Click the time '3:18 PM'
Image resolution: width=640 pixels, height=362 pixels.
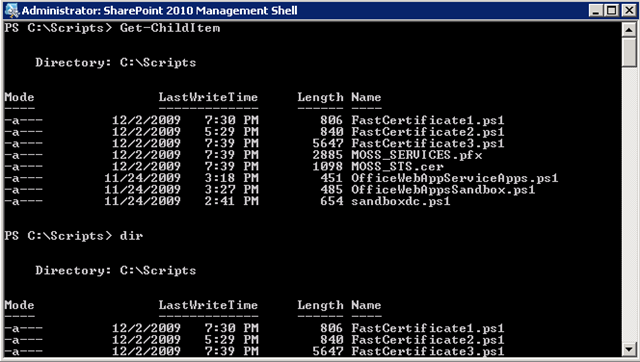click(x=231, y=178)
